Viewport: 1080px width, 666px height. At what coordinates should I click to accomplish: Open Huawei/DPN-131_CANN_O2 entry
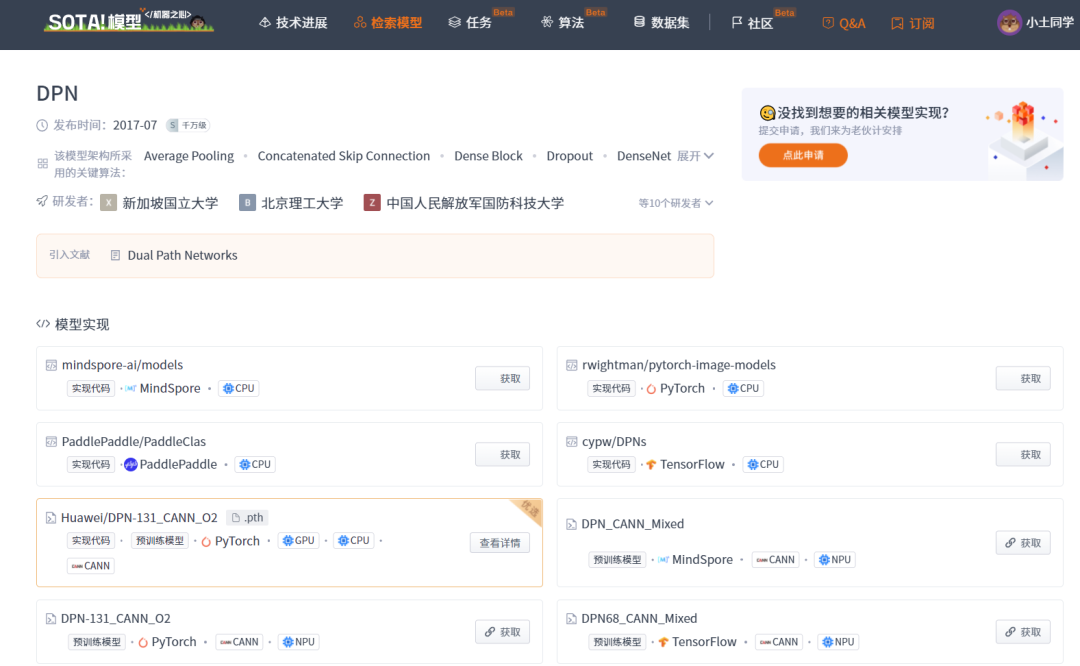click(x=139, y=517)
